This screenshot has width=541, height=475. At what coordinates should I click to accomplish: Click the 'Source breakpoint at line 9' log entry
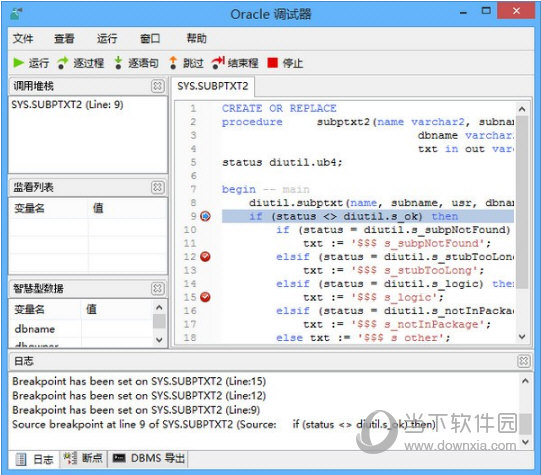(x=224, y=424)
